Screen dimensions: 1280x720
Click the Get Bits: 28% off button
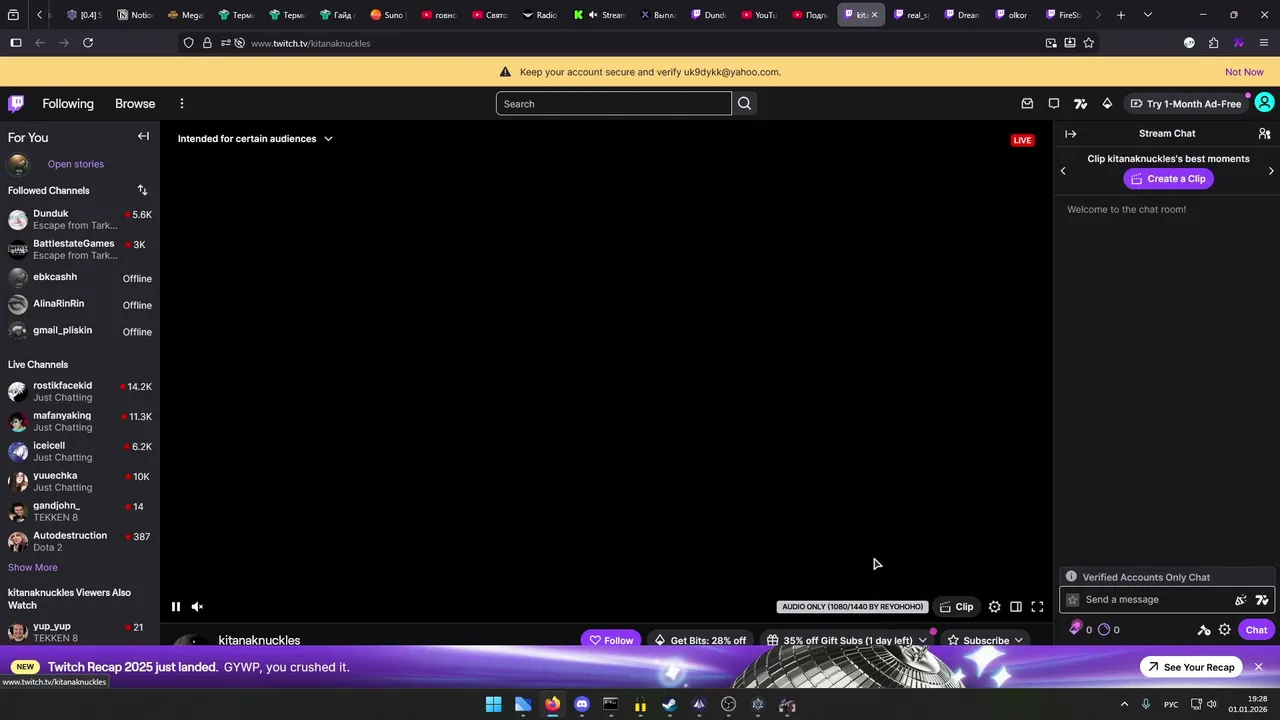tap(699, 640)
